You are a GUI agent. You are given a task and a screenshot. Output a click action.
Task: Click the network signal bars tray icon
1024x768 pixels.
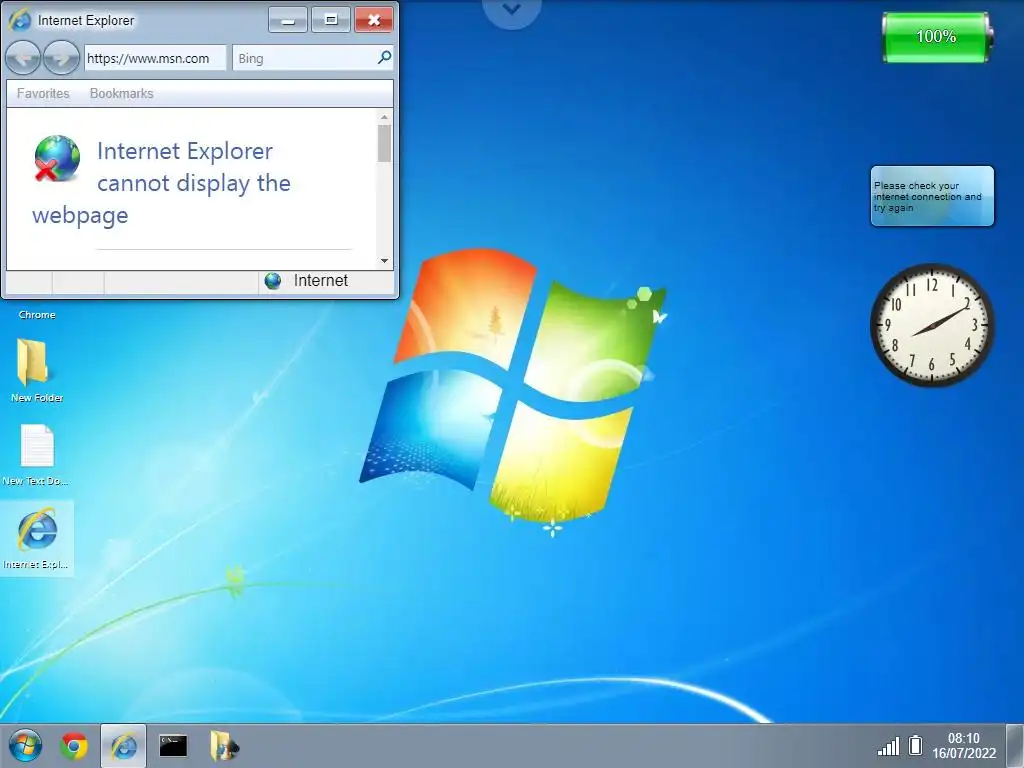coord(888,746)
